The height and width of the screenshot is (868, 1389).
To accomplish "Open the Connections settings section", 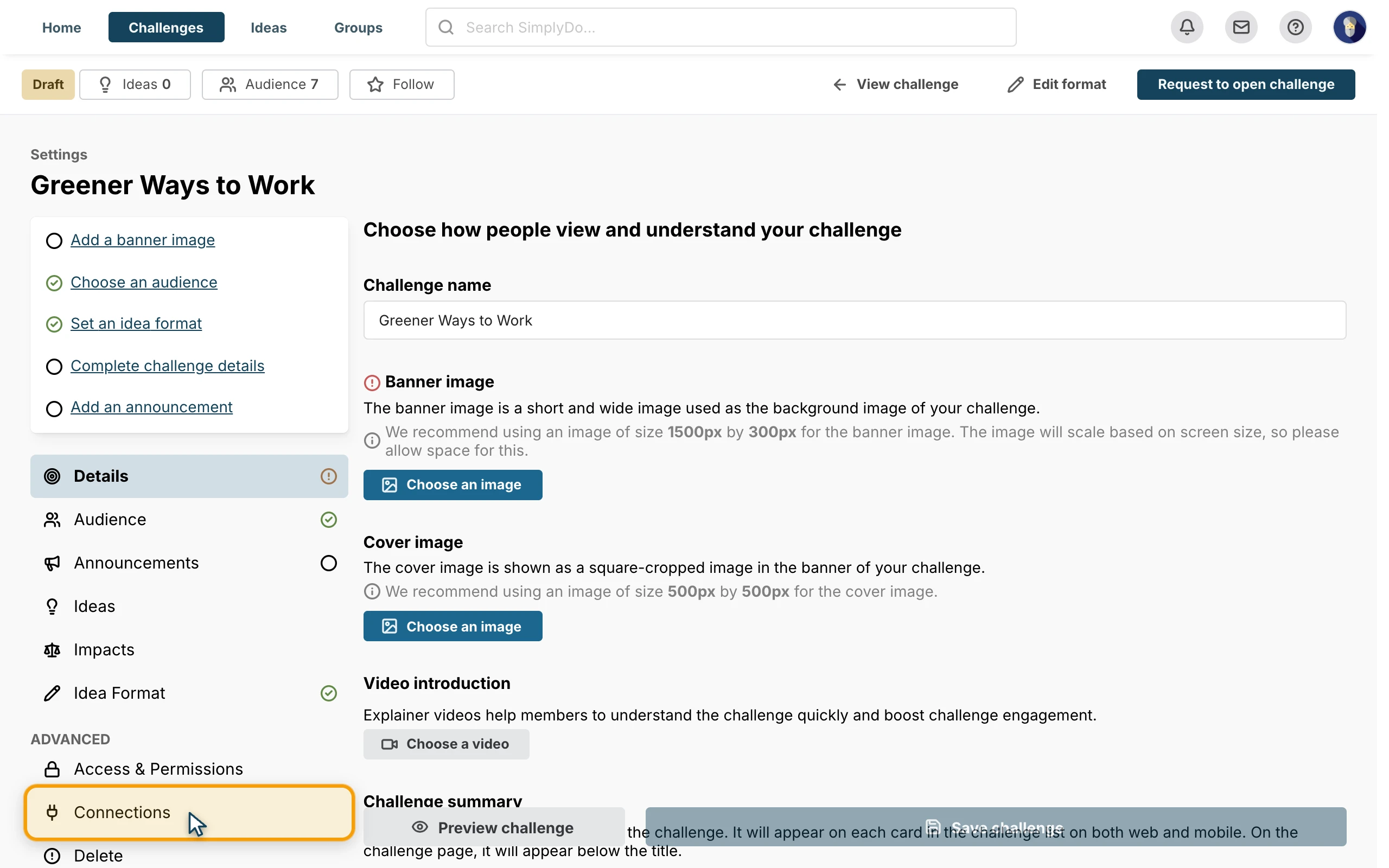I will pos(189,812).
